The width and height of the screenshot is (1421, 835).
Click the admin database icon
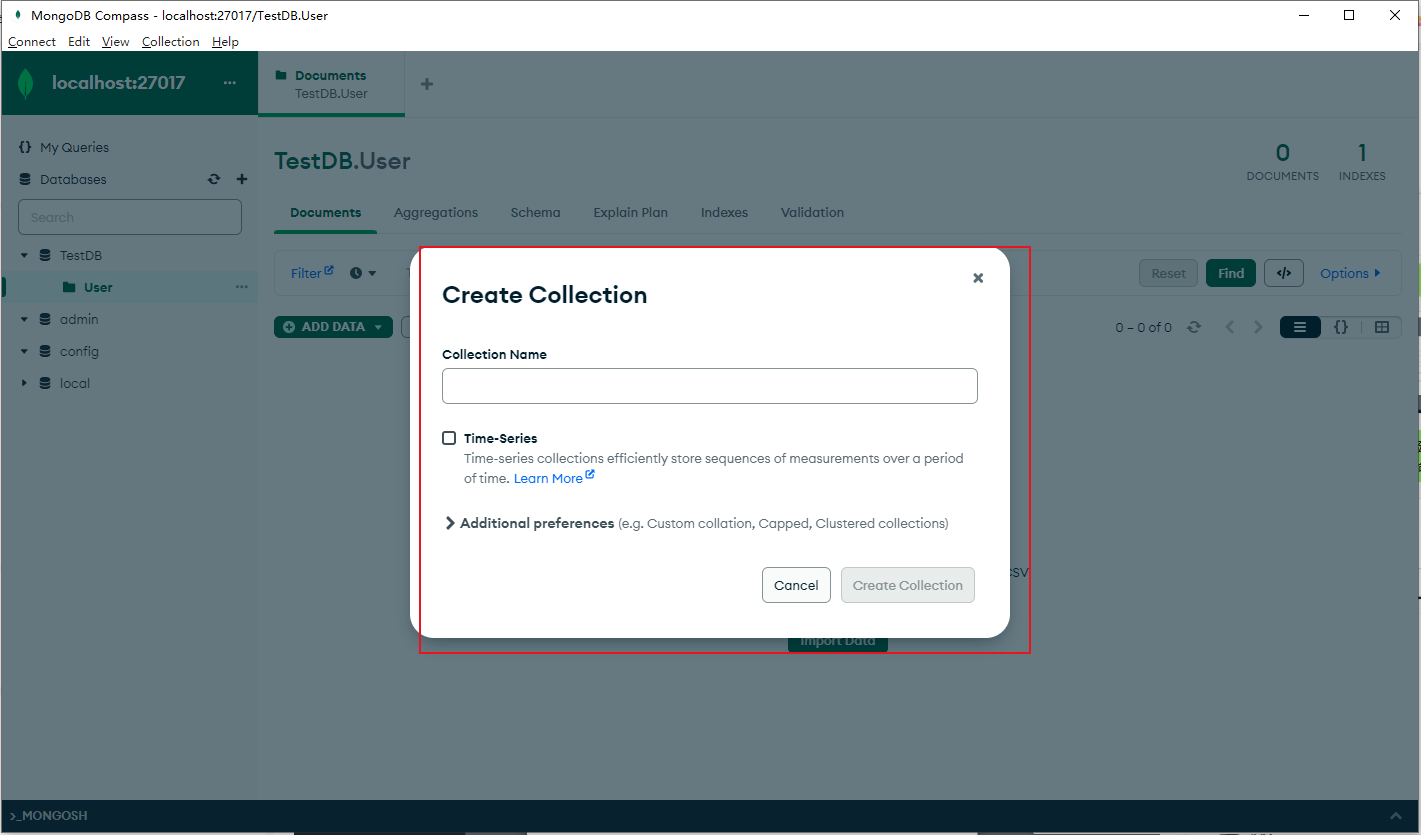click(45, 320)
